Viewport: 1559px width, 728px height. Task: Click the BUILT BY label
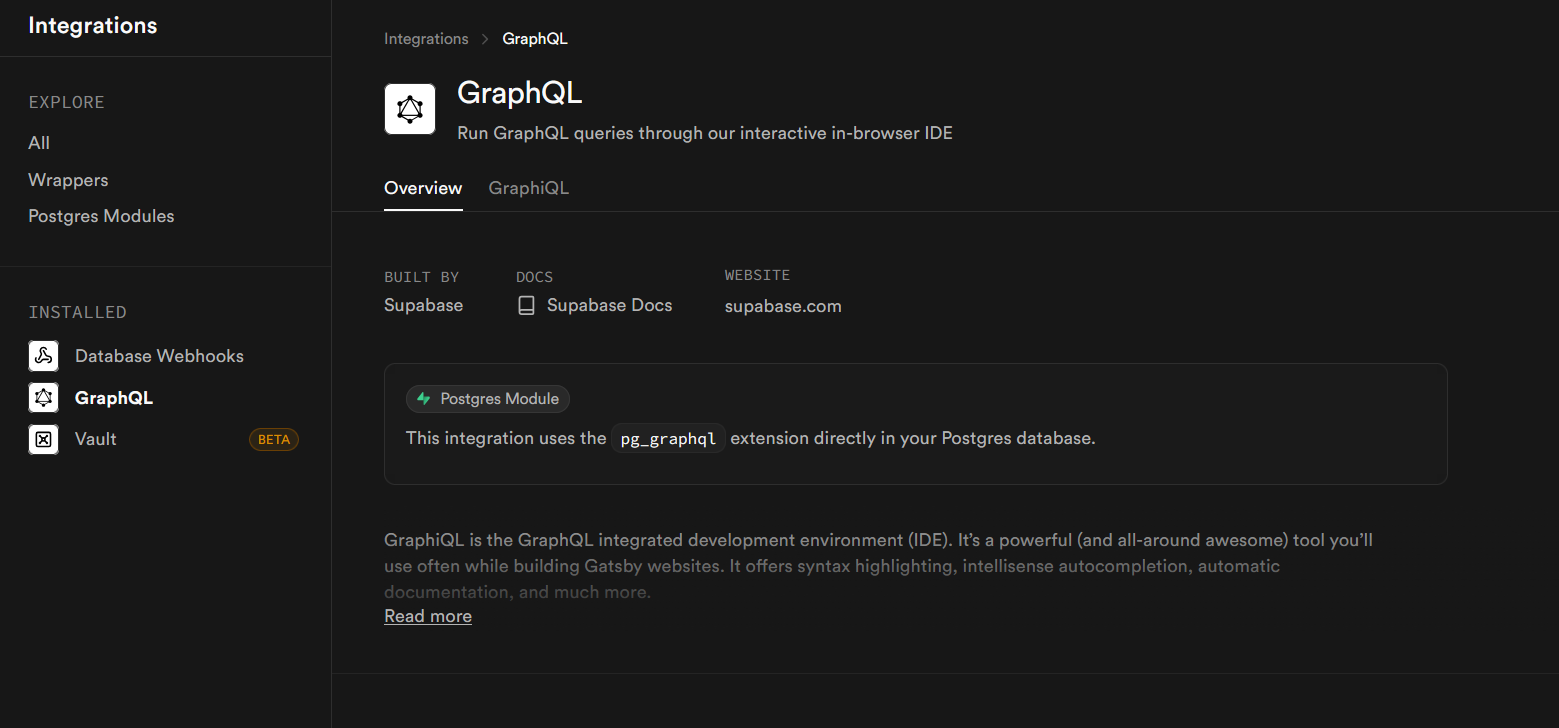tap(421, 277)
